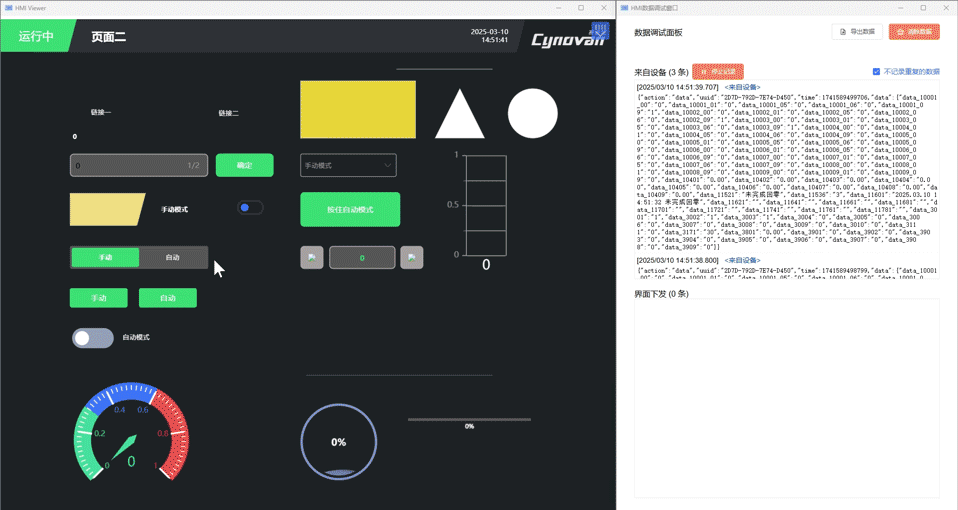958x510 pixels.
Task: Click the Cynovan logo
Action: (x=567, y=40)
